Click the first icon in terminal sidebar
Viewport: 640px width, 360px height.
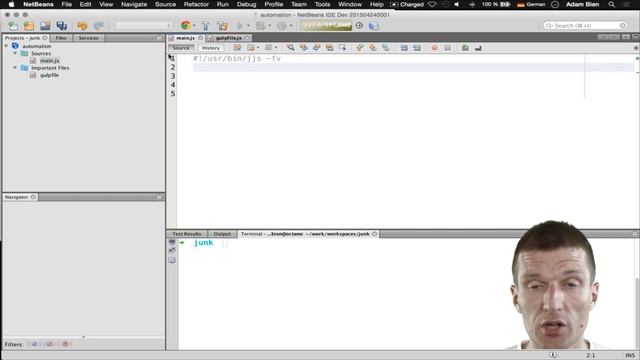click(172, 242)
